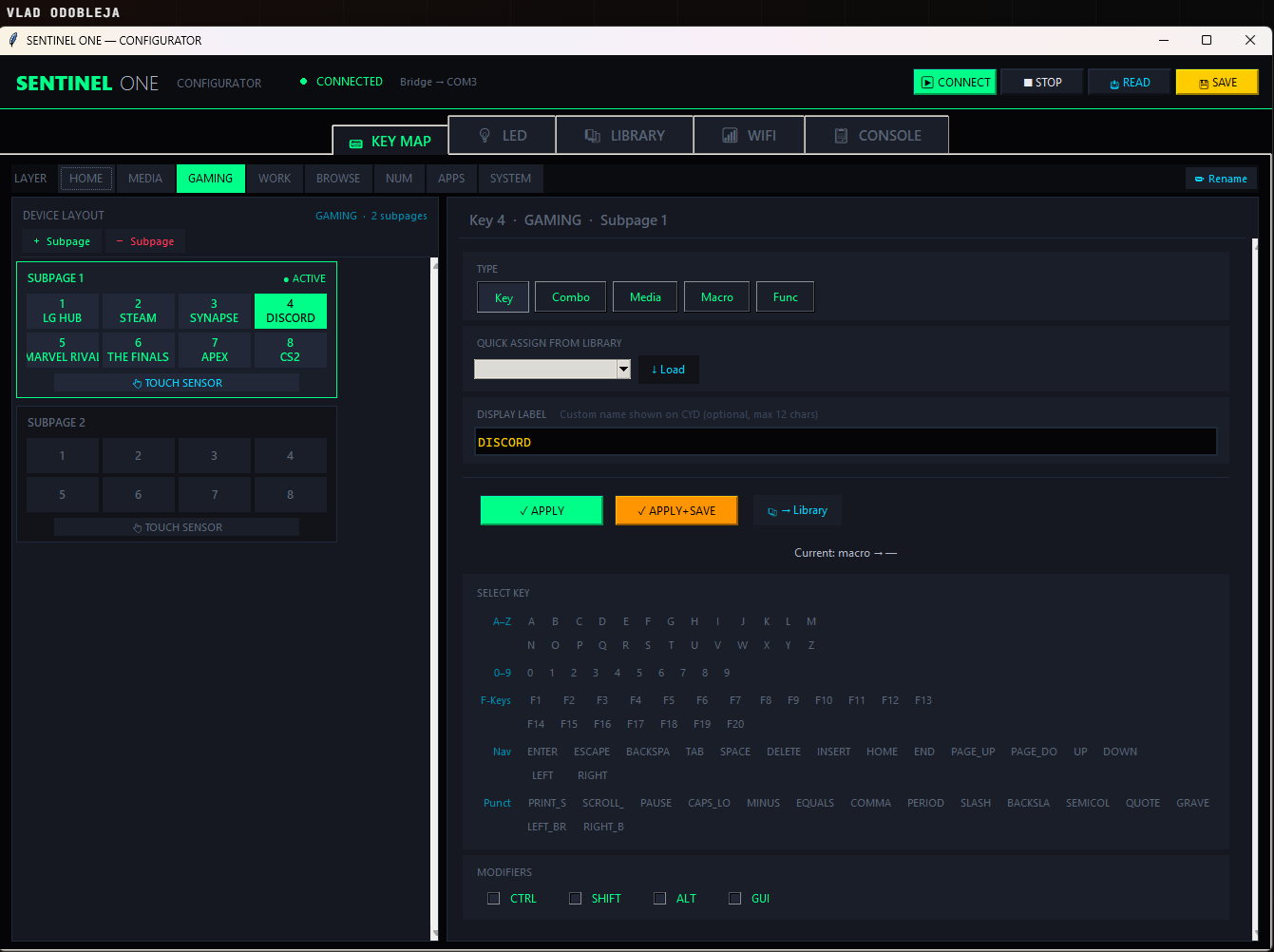Apply the key changes
Viewport: 1274px width, 952px height.
(542, 510)
